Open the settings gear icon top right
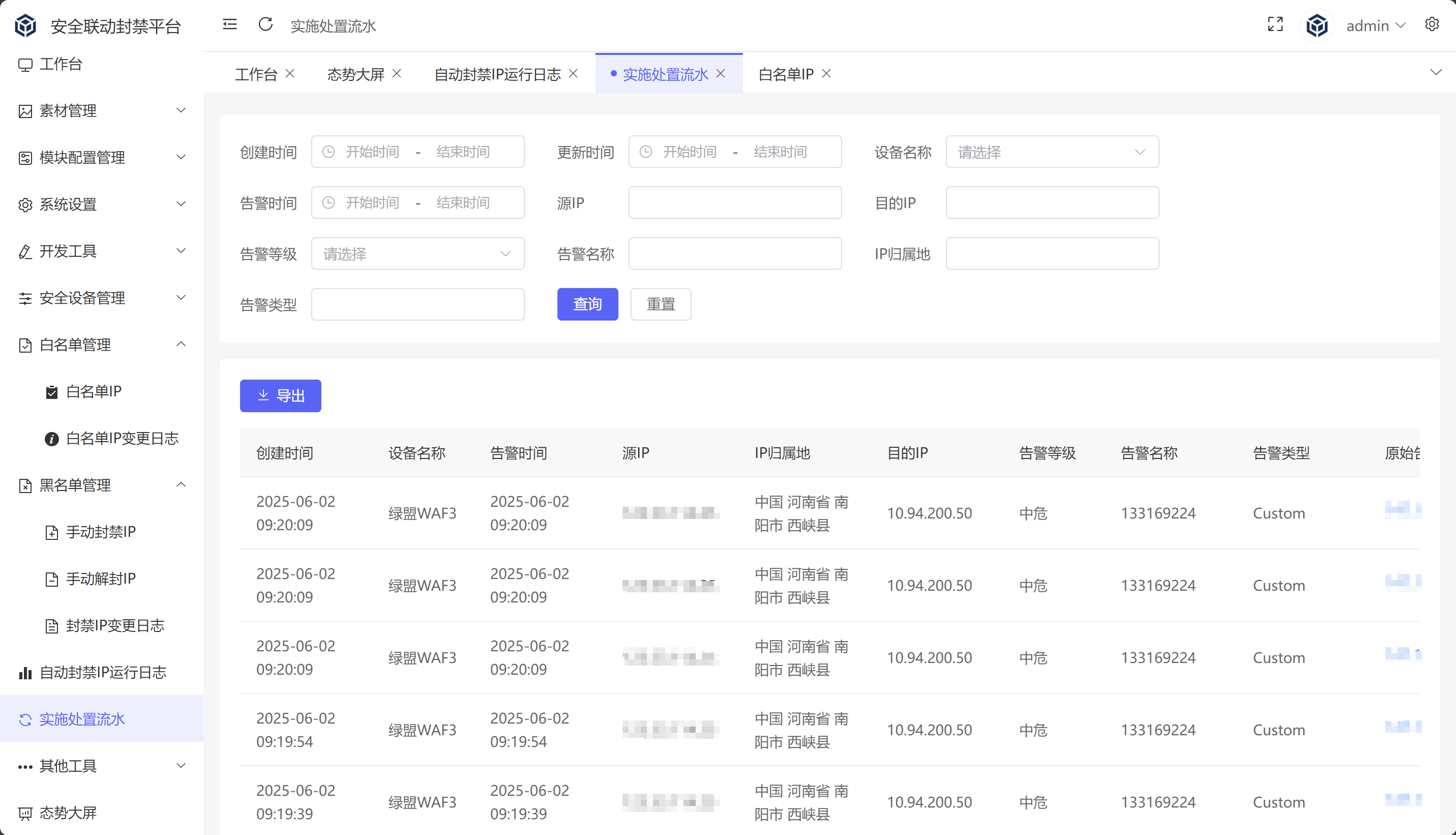This screenshot has height=835, width=1456. click(x=1432, y=24)
